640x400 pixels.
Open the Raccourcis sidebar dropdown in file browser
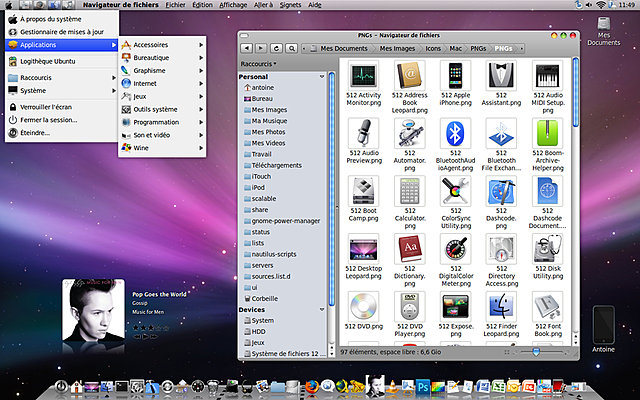pos(258,64)
